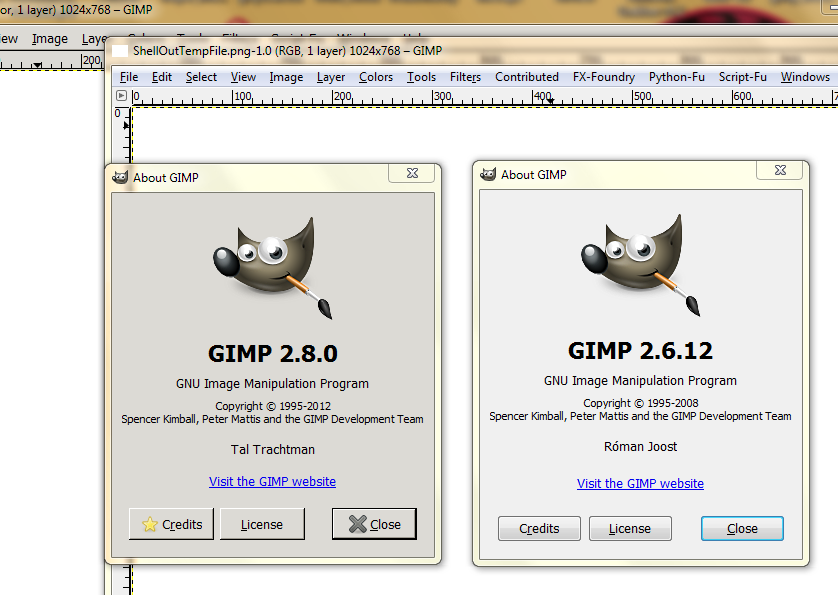
Task: Open the Contributed menu
Action: [x=526, y=77]
